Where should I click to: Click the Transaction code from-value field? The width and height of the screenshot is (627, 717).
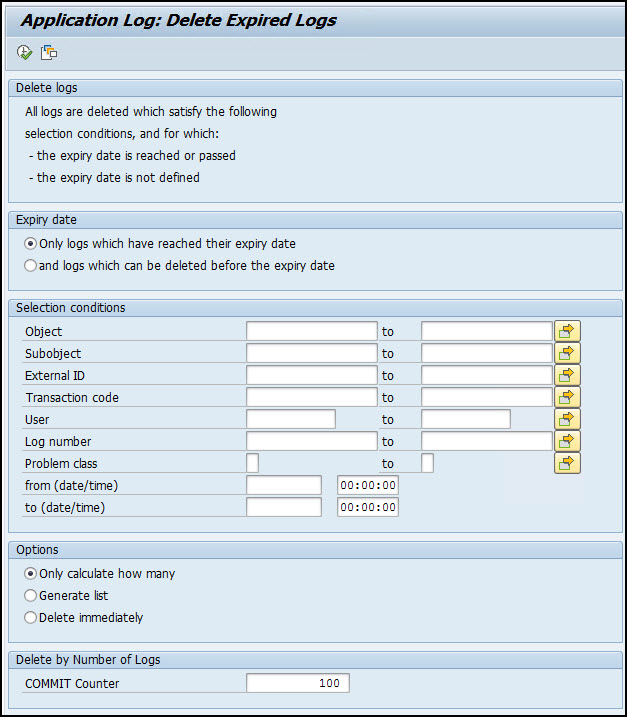[311, 397]
